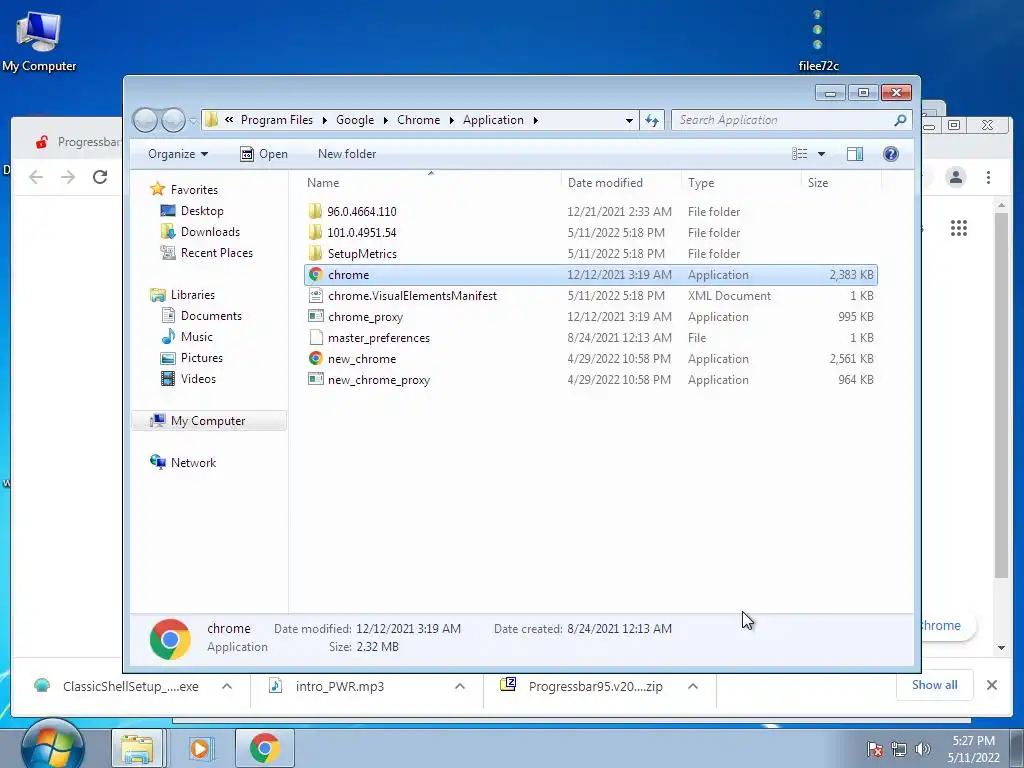Select the chrome_proxy file row
The height and width of the screenshot is (768, 1024).
[590, 317]
